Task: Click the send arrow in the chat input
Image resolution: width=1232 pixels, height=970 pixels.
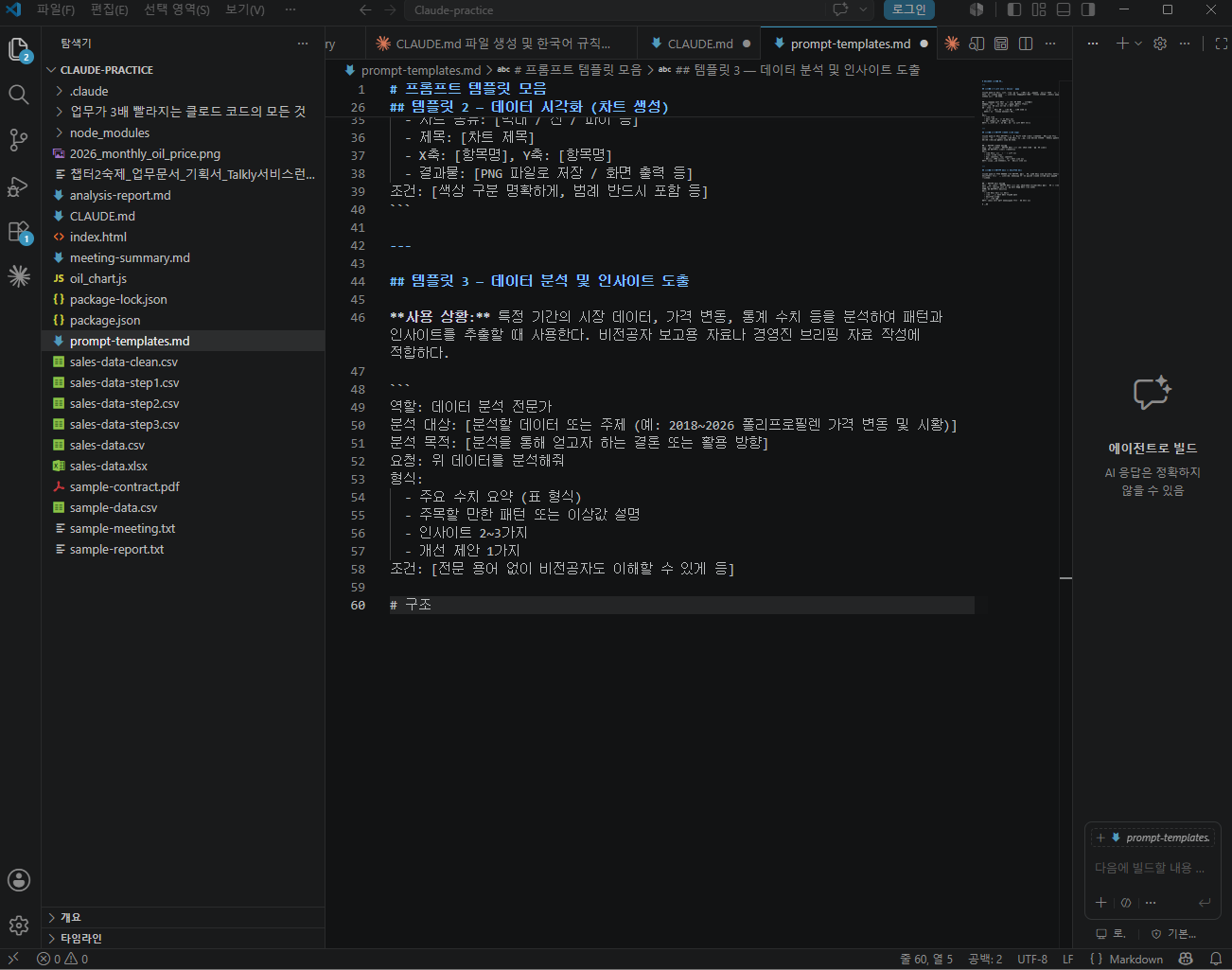Action: (1205, 903)
